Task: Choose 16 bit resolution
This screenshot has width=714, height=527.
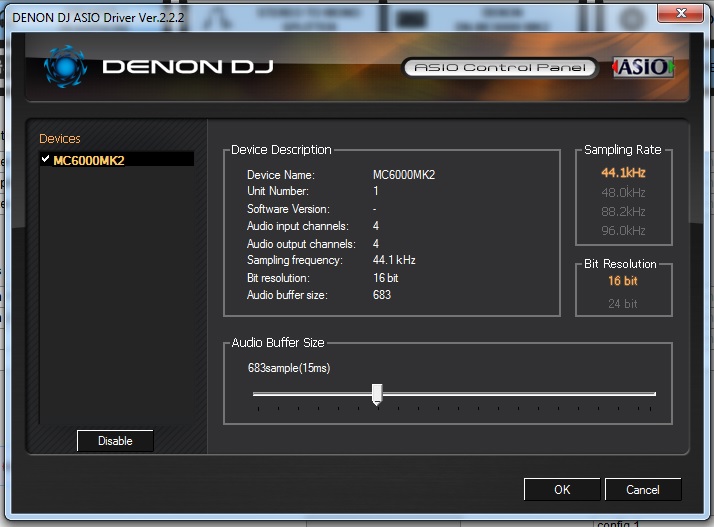Action: (x=622, y=281)
